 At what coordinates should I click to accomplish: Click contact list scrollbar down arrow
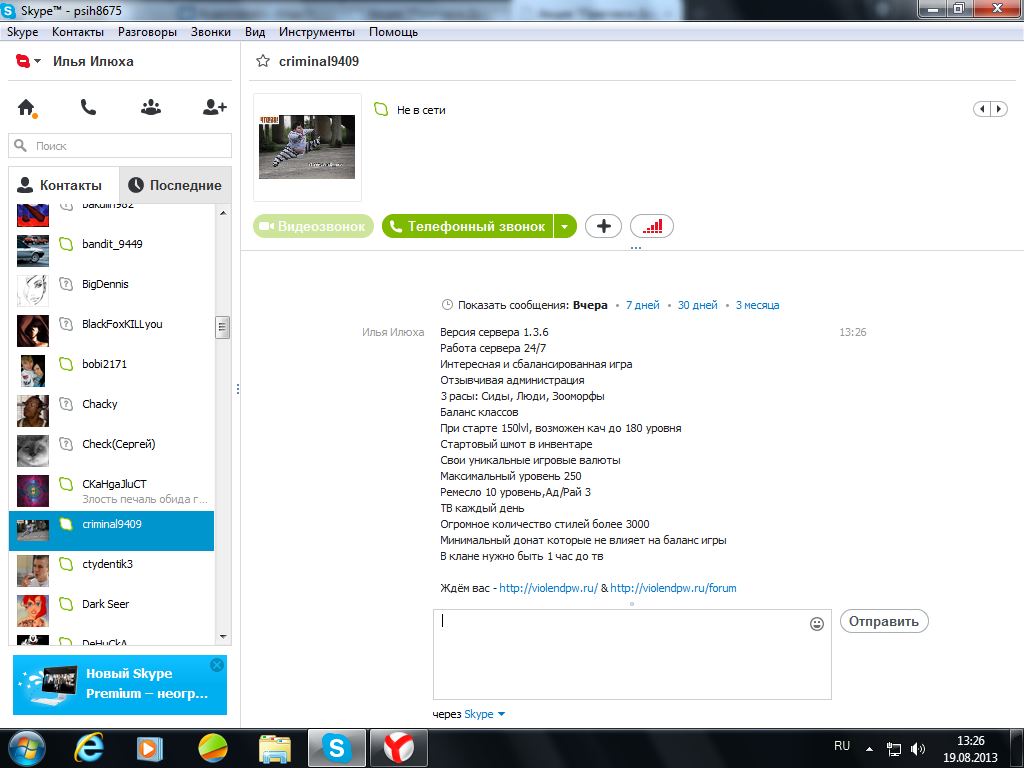tap(223, 636)
